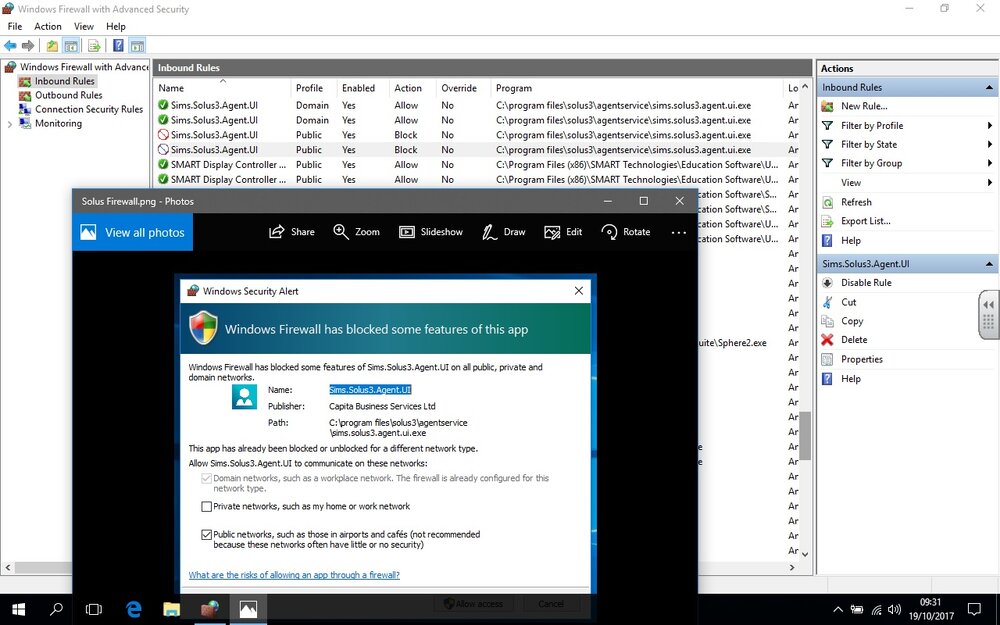Close the Windows Security Alert dialog image
The width and height of the screenshot is (1000, 625).
click(578, 291)
